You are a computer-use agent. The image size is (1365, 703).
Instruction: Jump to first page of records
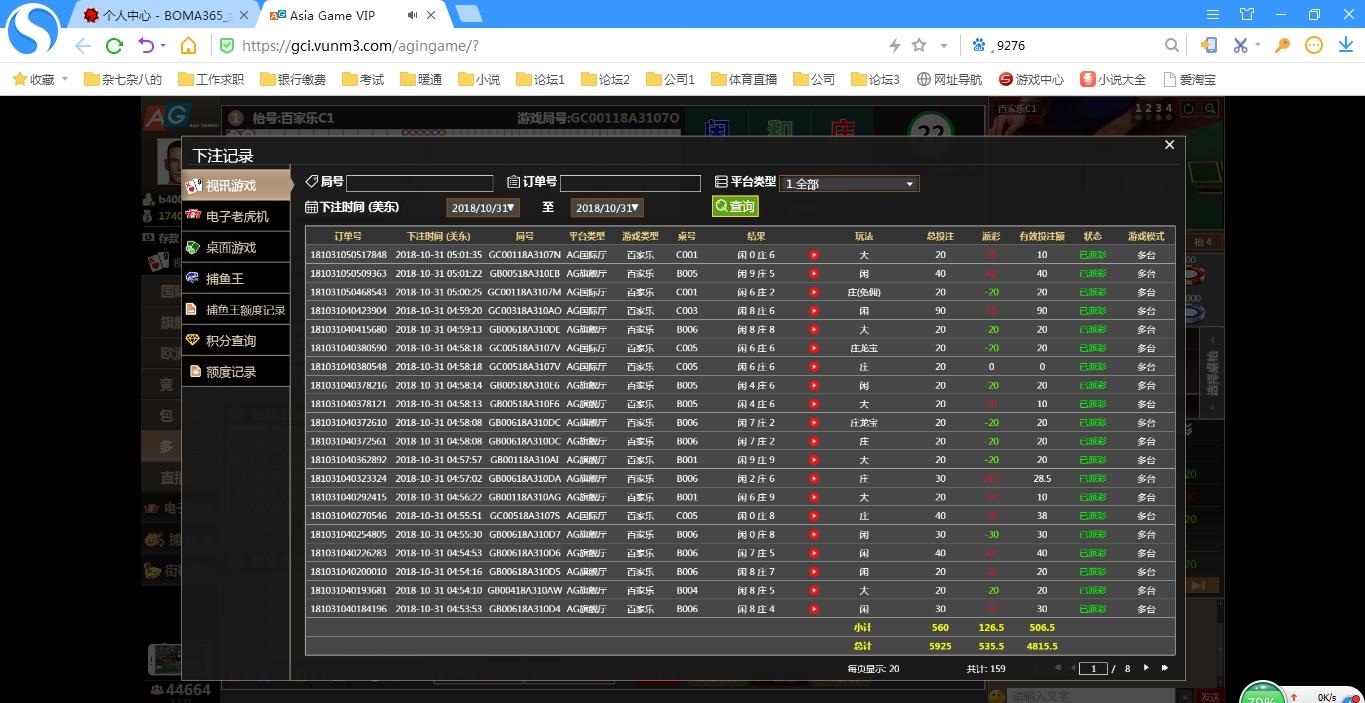pos(1057,668)
